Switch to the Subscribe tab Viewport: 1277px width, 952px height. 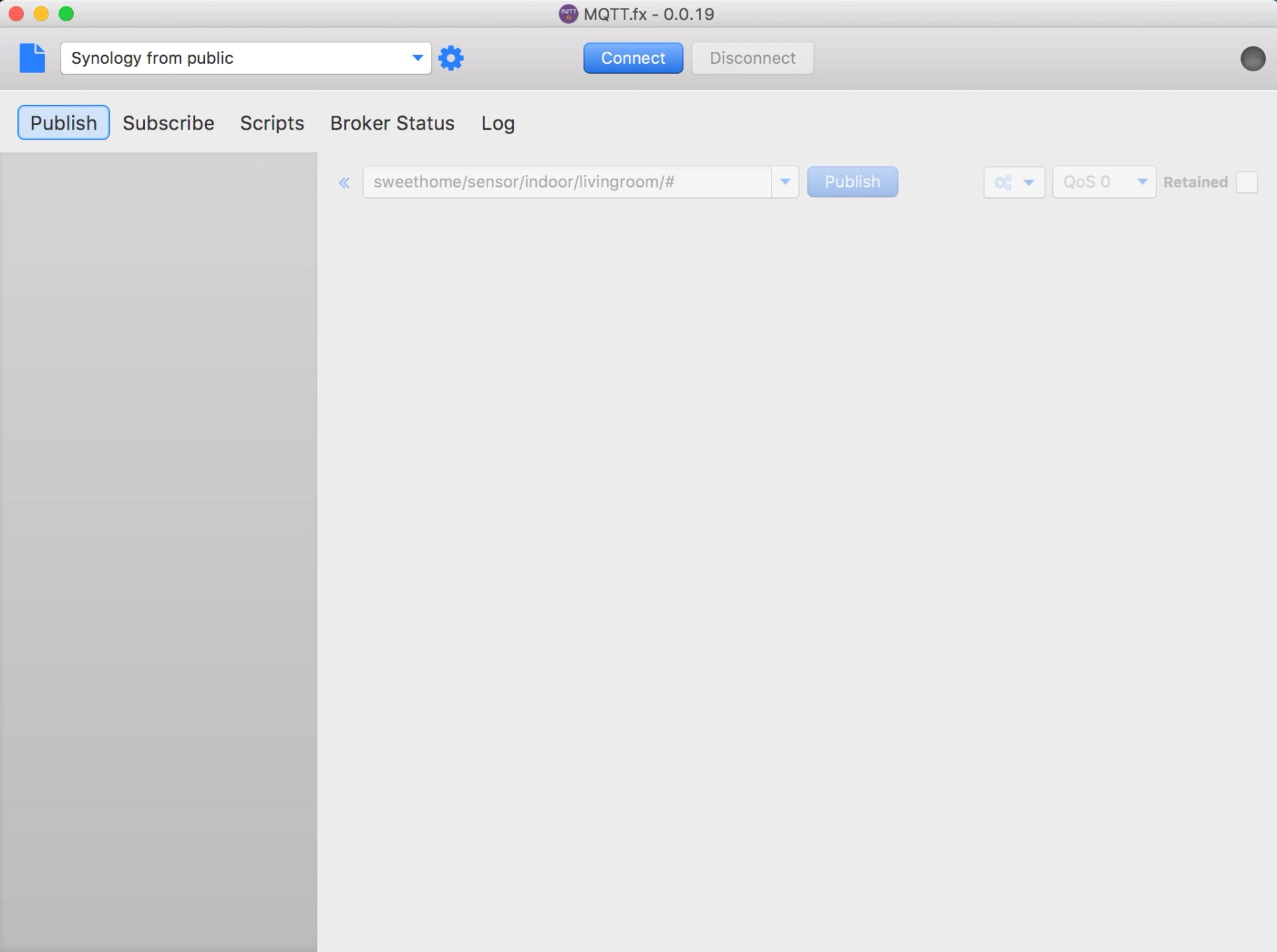168,123
